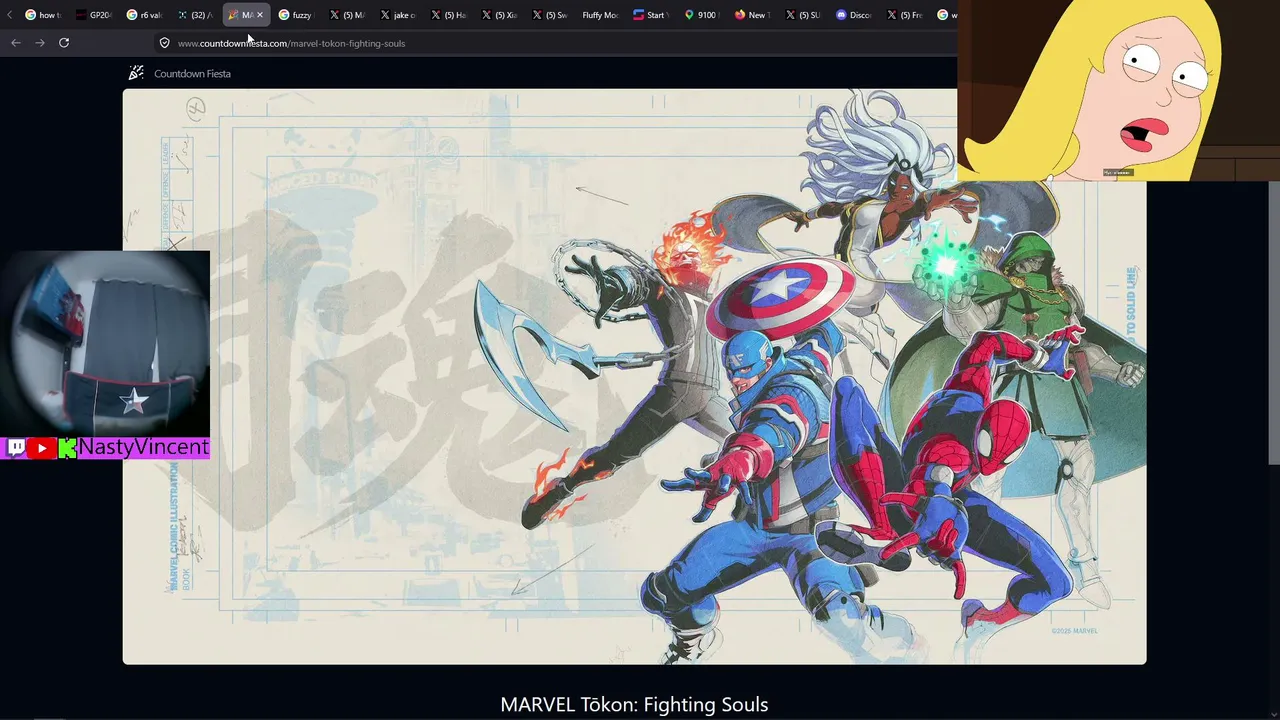Screen dimensions: 1280x720
Task: Open the Countdown Fiesta home link
Action: [180, 73]
